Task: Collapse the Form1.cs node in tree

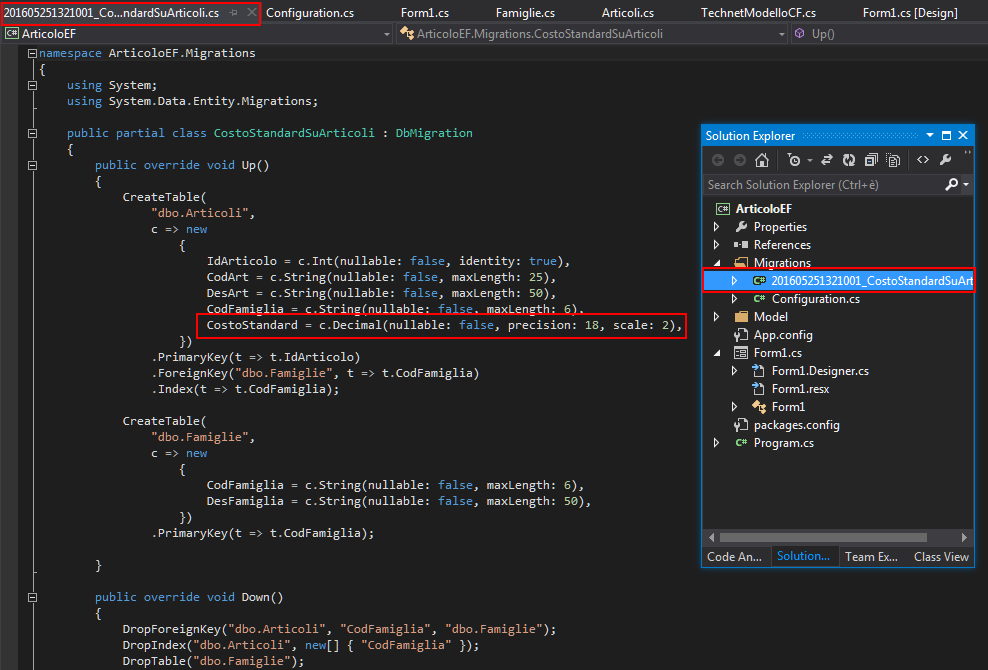Action: 717,353
